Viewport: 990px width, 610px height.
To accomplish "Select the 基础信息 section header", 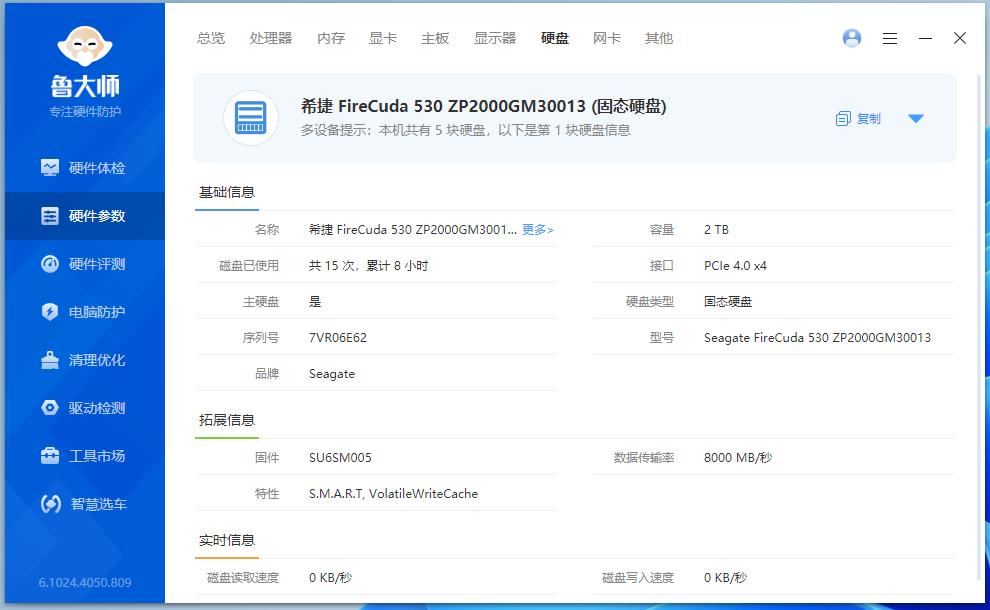I will point(227,193).
